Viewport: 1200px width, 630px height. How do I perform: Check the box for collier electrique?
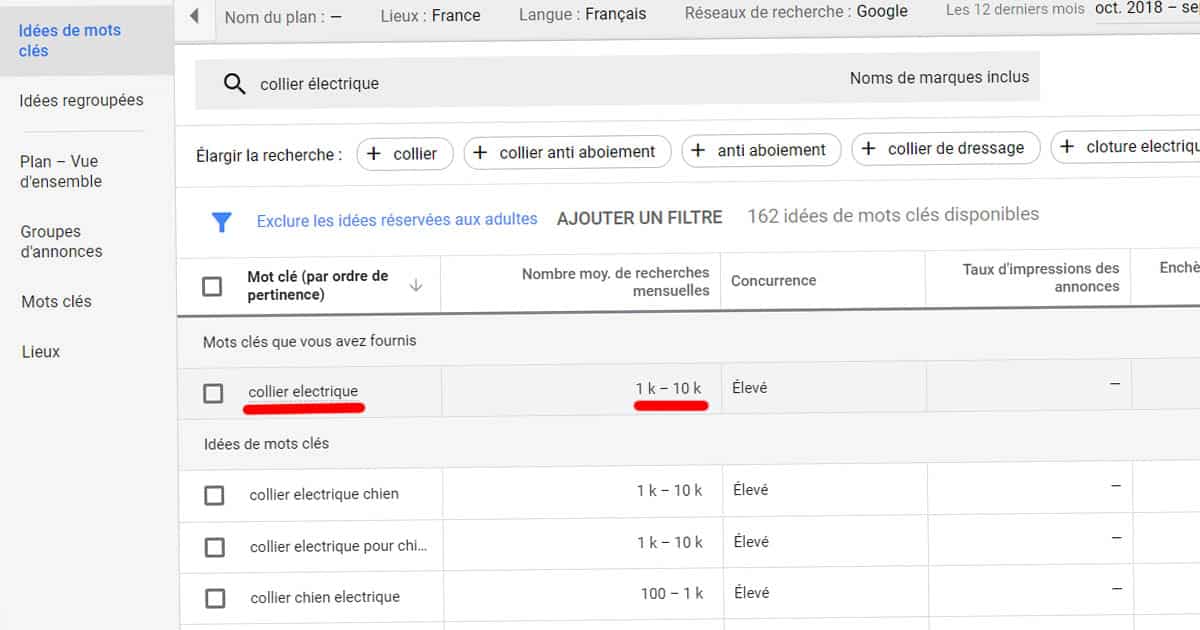pos(213,393)
